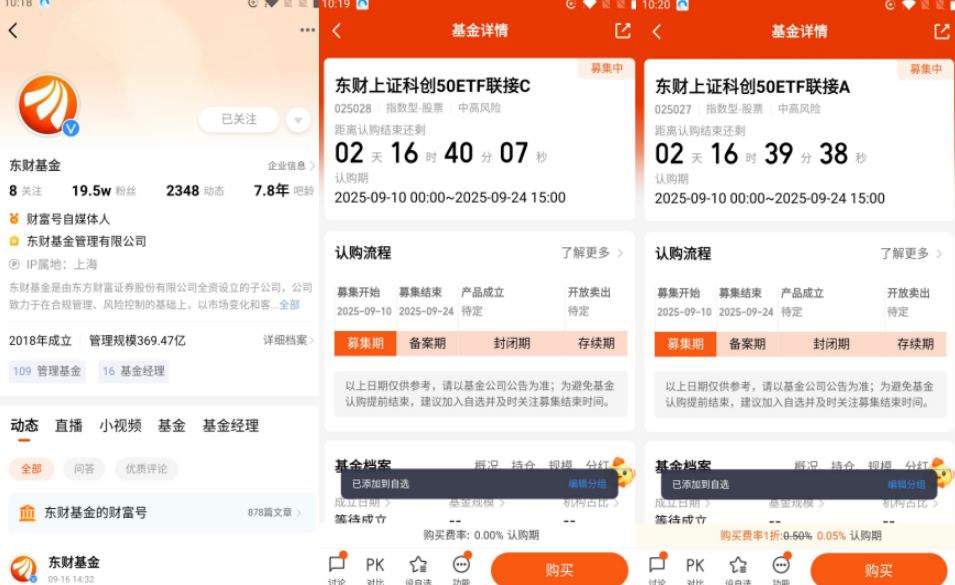Go back from the 联接A fund detail page

click(657, 31)
